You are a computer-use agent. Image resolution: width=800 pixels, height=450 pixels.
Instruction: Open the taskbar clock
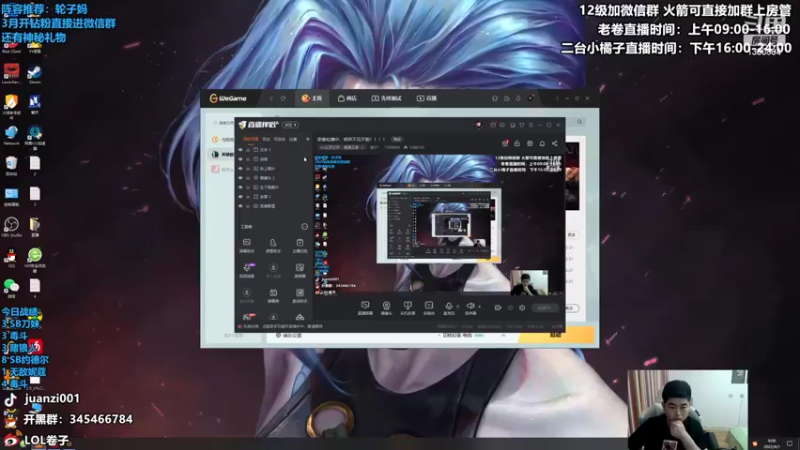point(771,443)
